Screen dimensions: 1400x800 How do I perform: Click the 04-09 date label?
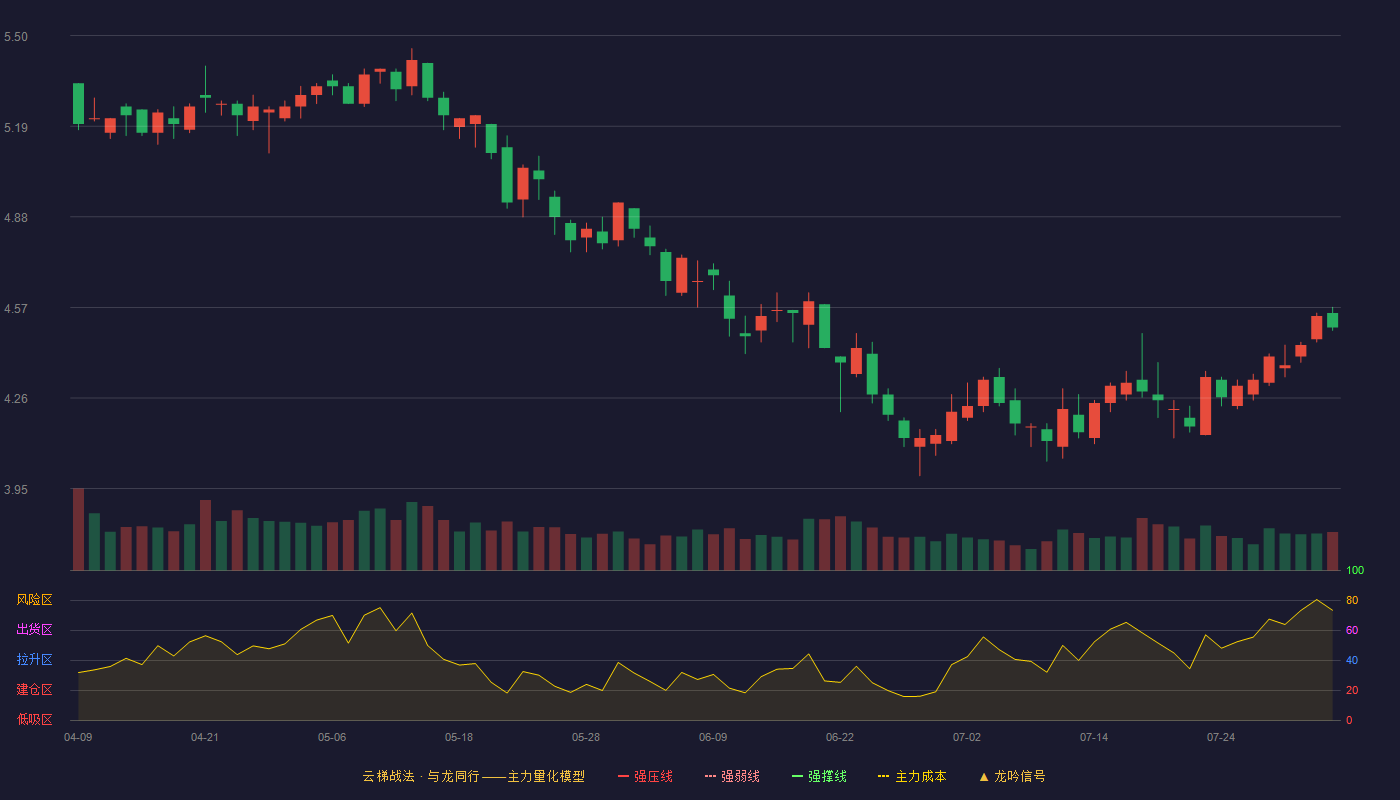click(78, 737)
